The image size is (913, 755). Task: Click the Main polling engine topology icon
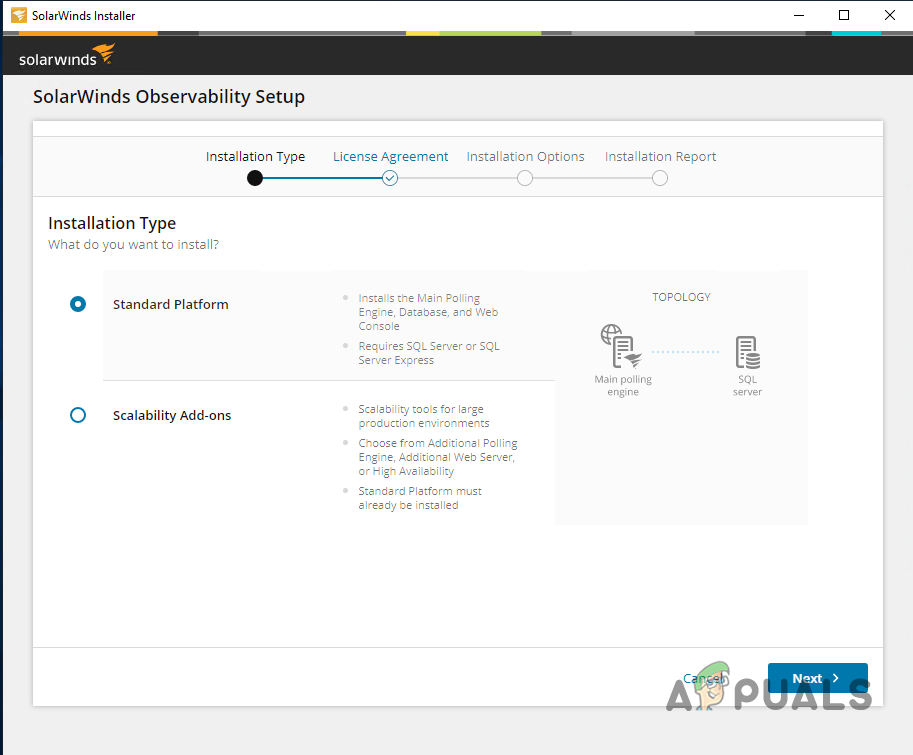[x=621, y=346]
